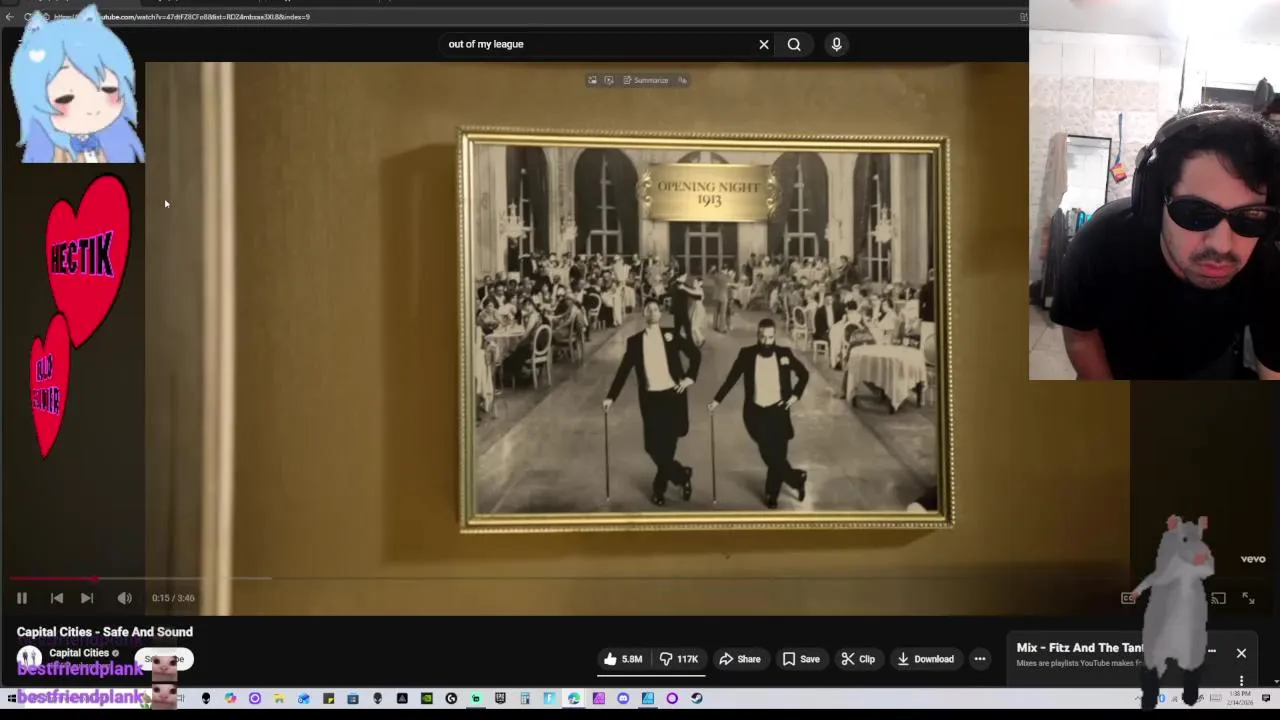Open Discord from the taskbar
Viewport: 1280px width, 720px height.
(622, 698)
